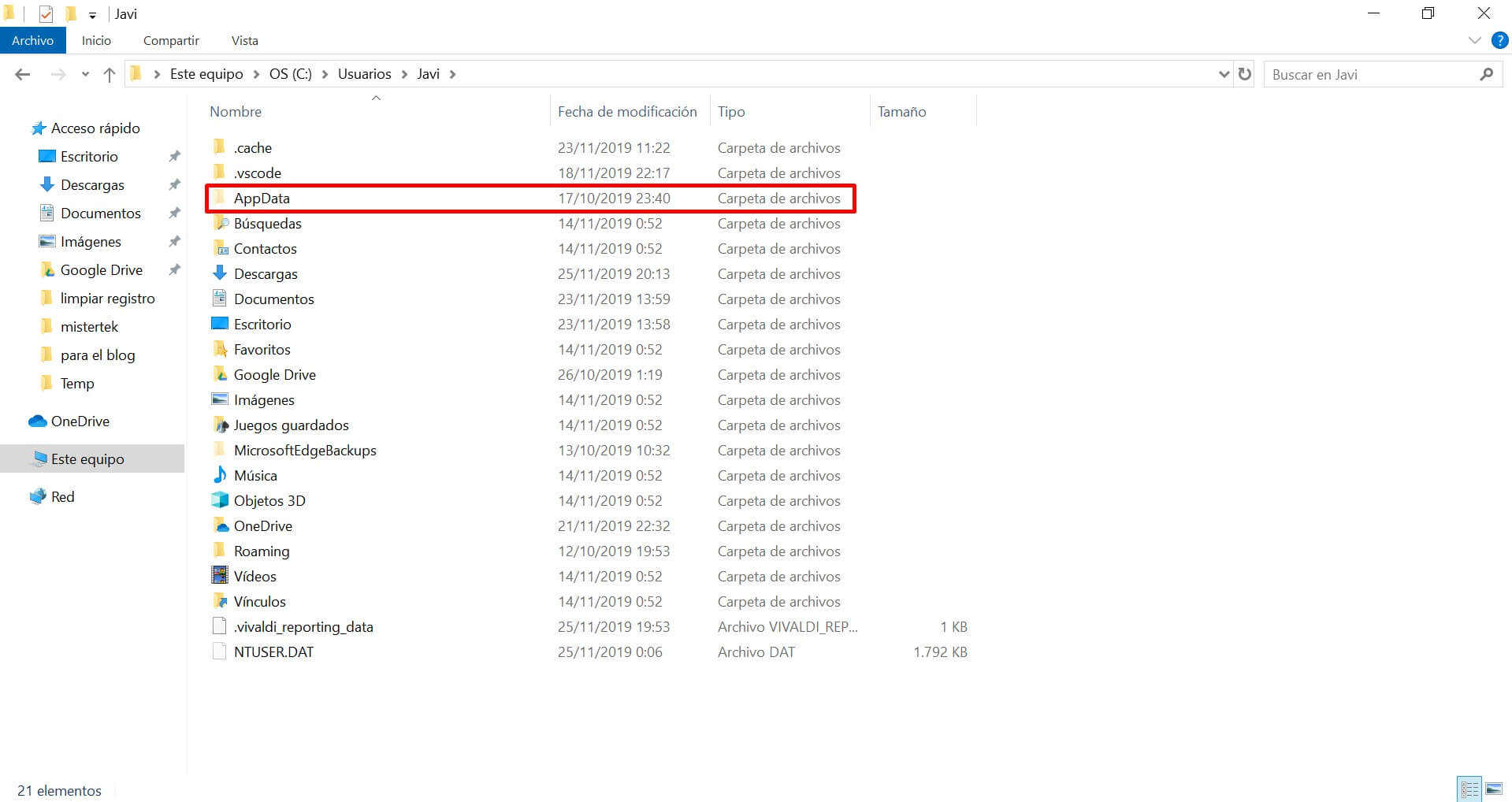The height and width of the screenshot is (802, 1512).
Task: Switch to the Inicio ribbon tab
Action: (x=96, y=40)
